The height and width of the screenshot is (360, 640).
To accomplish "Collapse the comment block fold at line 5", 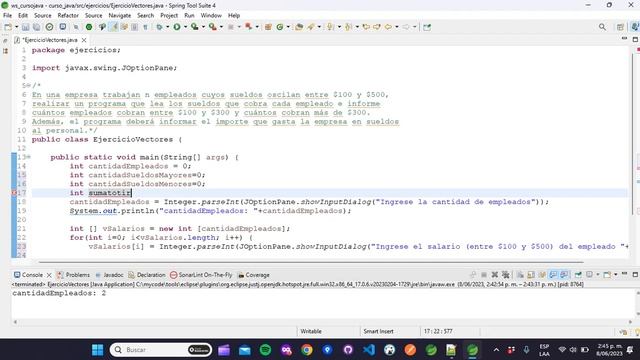I will click(x=29, y=85).
